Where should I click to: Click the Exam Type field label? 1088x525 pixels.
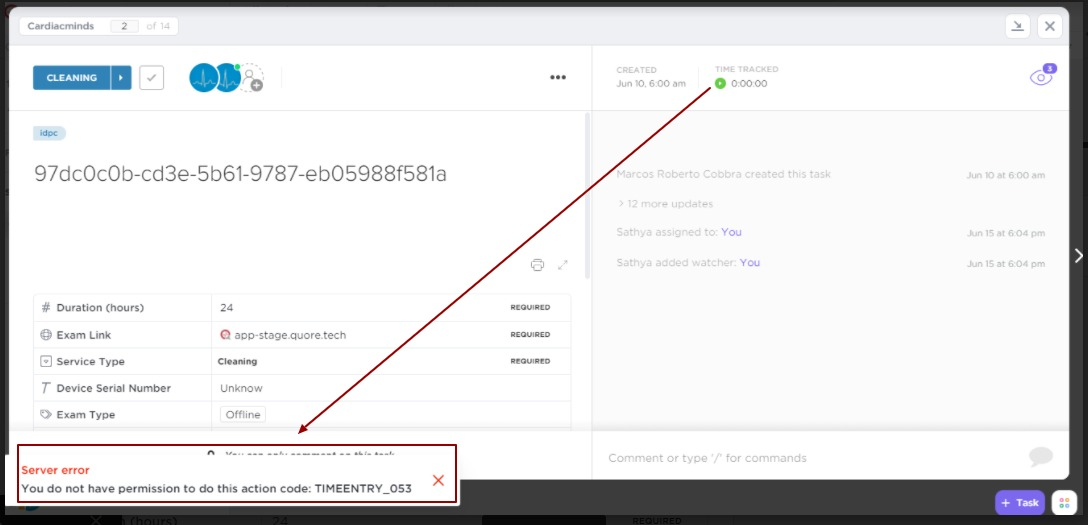click(85, 415)
